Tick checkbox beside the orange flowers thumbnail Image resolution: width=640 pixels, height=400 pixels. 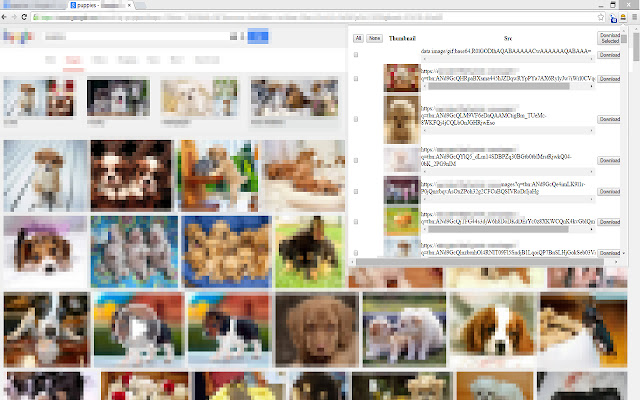click(x=356, y=220)
